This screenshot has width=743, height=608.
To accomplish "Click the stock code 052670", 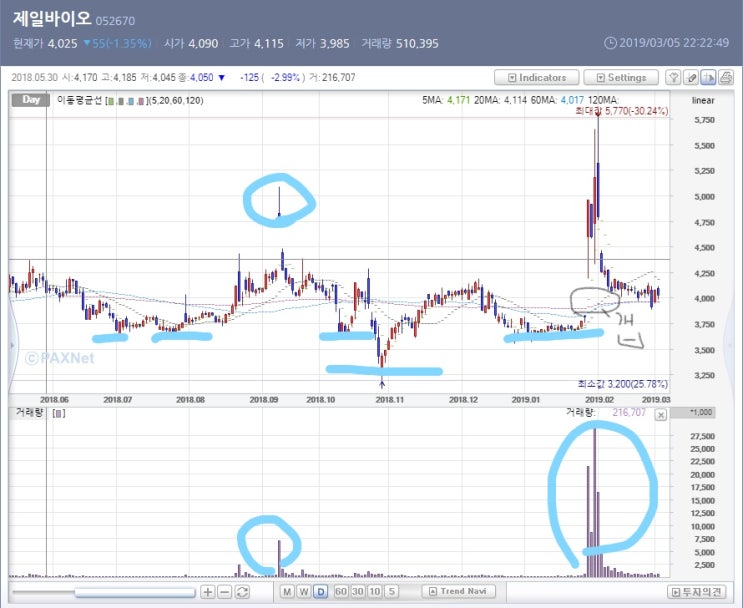I will tap(115, 21).
